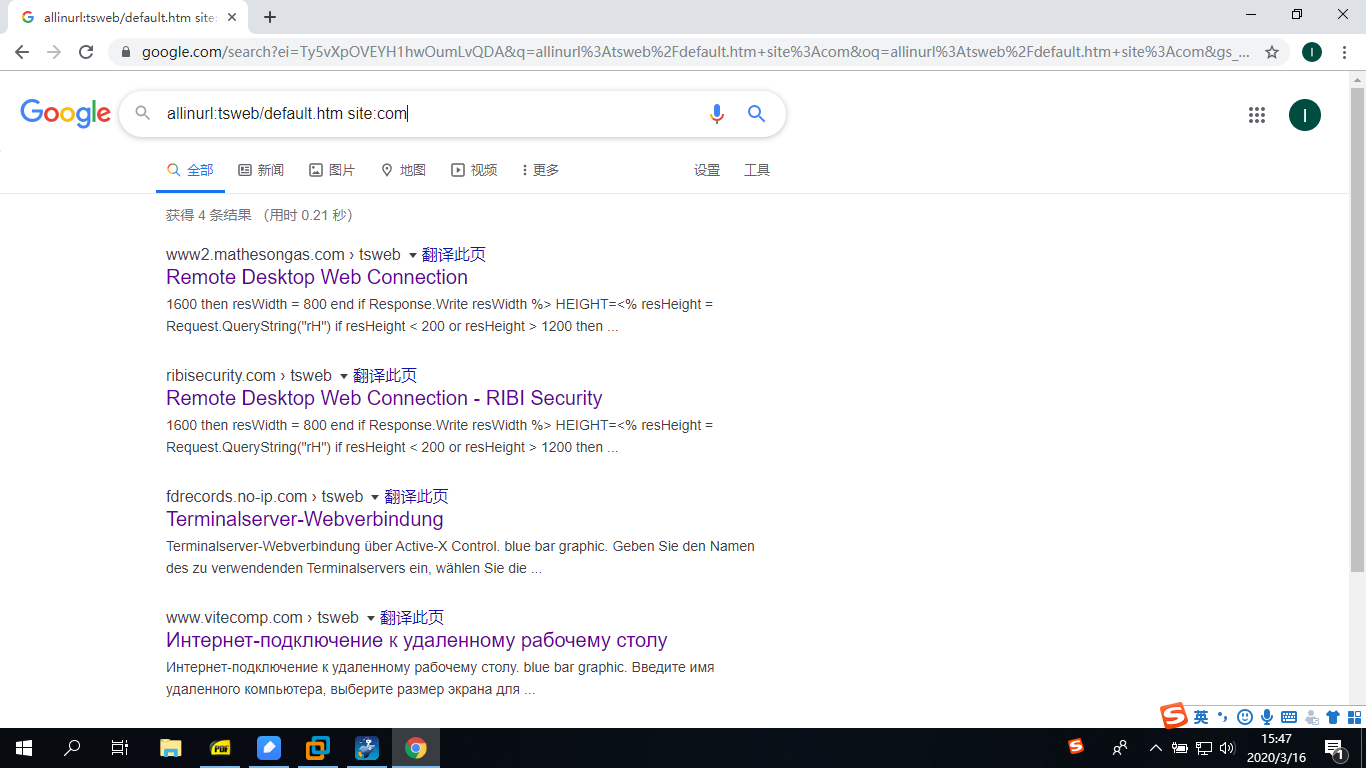Translate mathesongas result via 翻译此页
1366x768 pixels.
coord(454,255)
